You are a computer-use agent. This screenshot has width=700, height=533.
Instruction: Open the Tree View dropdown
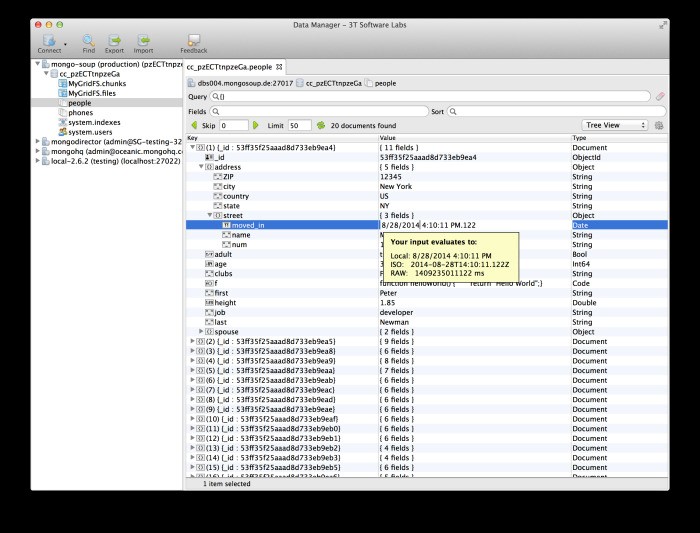(x=615, y=125)
